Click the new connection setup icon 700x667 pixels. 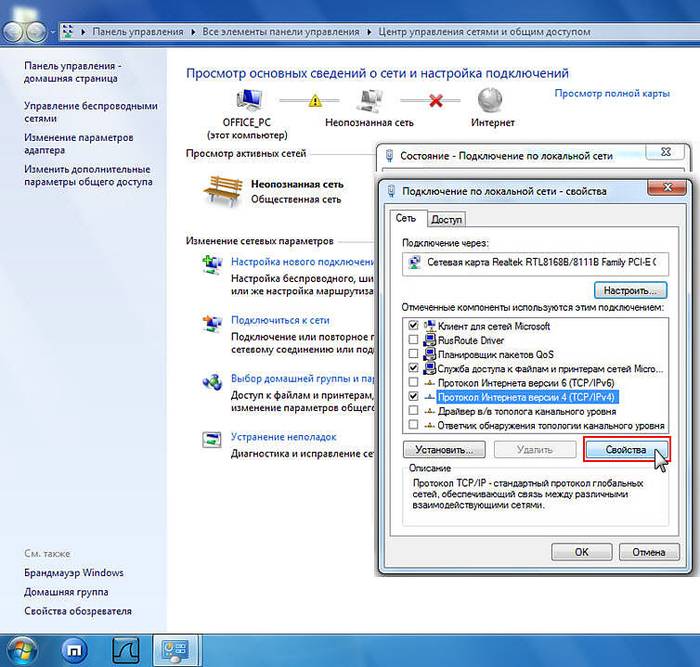pos(212,264)
